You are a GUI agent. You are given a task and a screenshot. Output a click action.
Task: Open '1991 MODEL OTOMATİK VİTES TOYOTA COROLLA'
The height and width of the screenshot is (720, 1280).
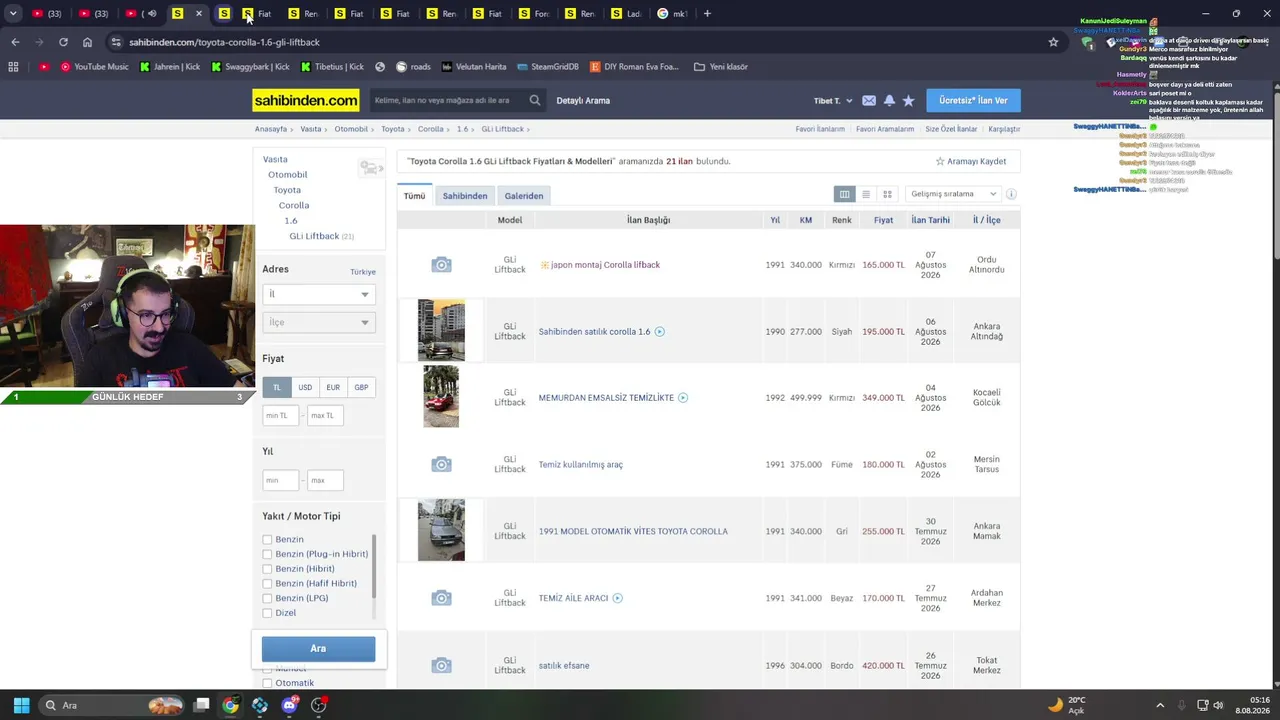[633, 532]
